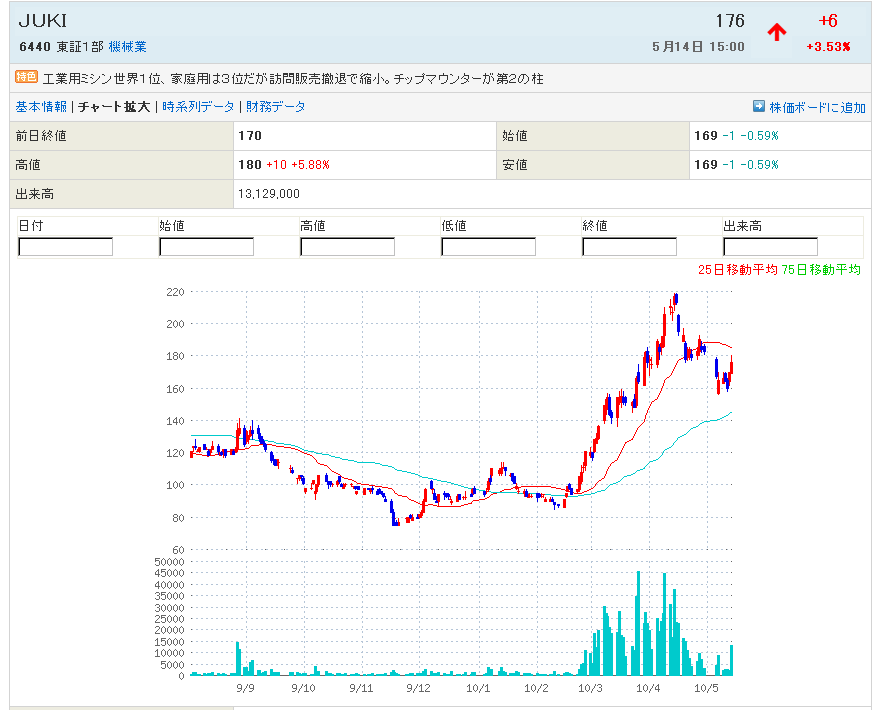This screenshot has height=710, width=880.
Task: Click the 出来高 input field above the chart
Action: (x=770, y=247)
